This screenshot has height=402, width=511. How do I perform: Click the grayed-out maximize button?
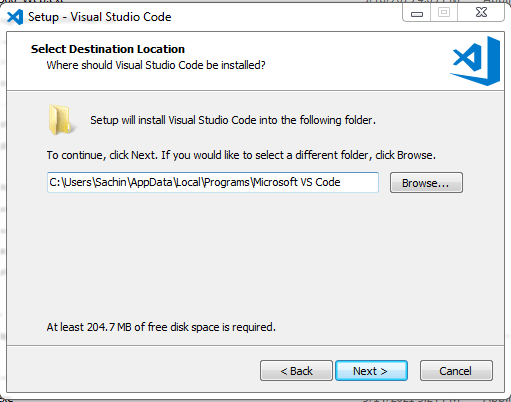tap(444, 13)
